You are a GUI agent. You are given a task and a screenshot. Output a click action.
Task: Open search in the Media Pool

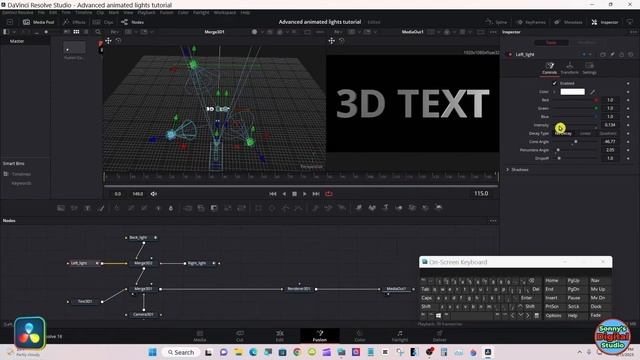(98, 32)
